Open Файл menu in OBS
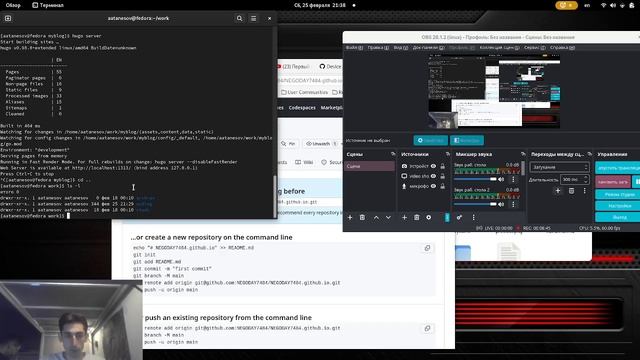This screenshot has width=640, height=360. 354,48
